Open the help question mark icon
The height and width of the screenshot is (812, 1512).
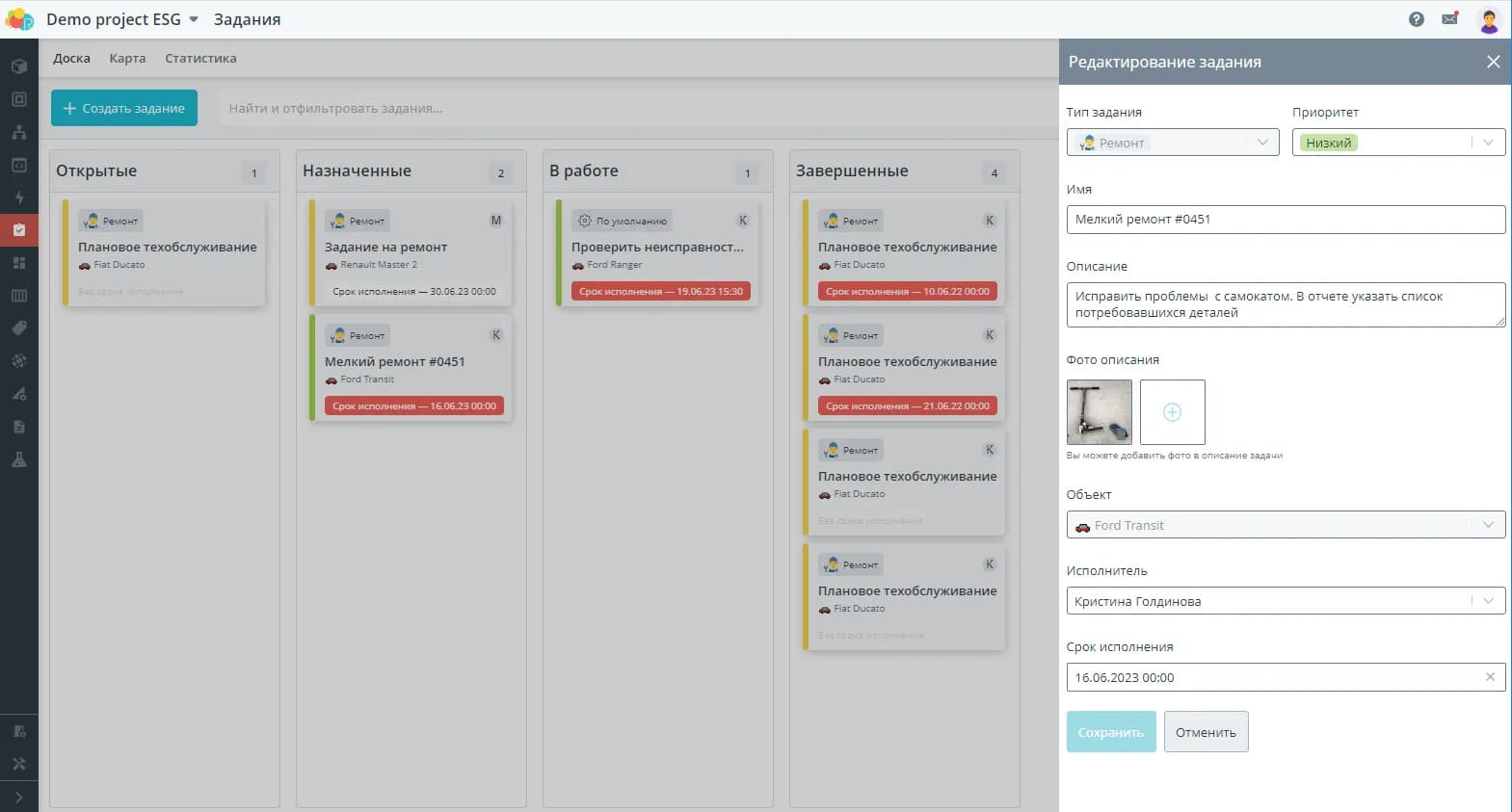pos(1416,19)
